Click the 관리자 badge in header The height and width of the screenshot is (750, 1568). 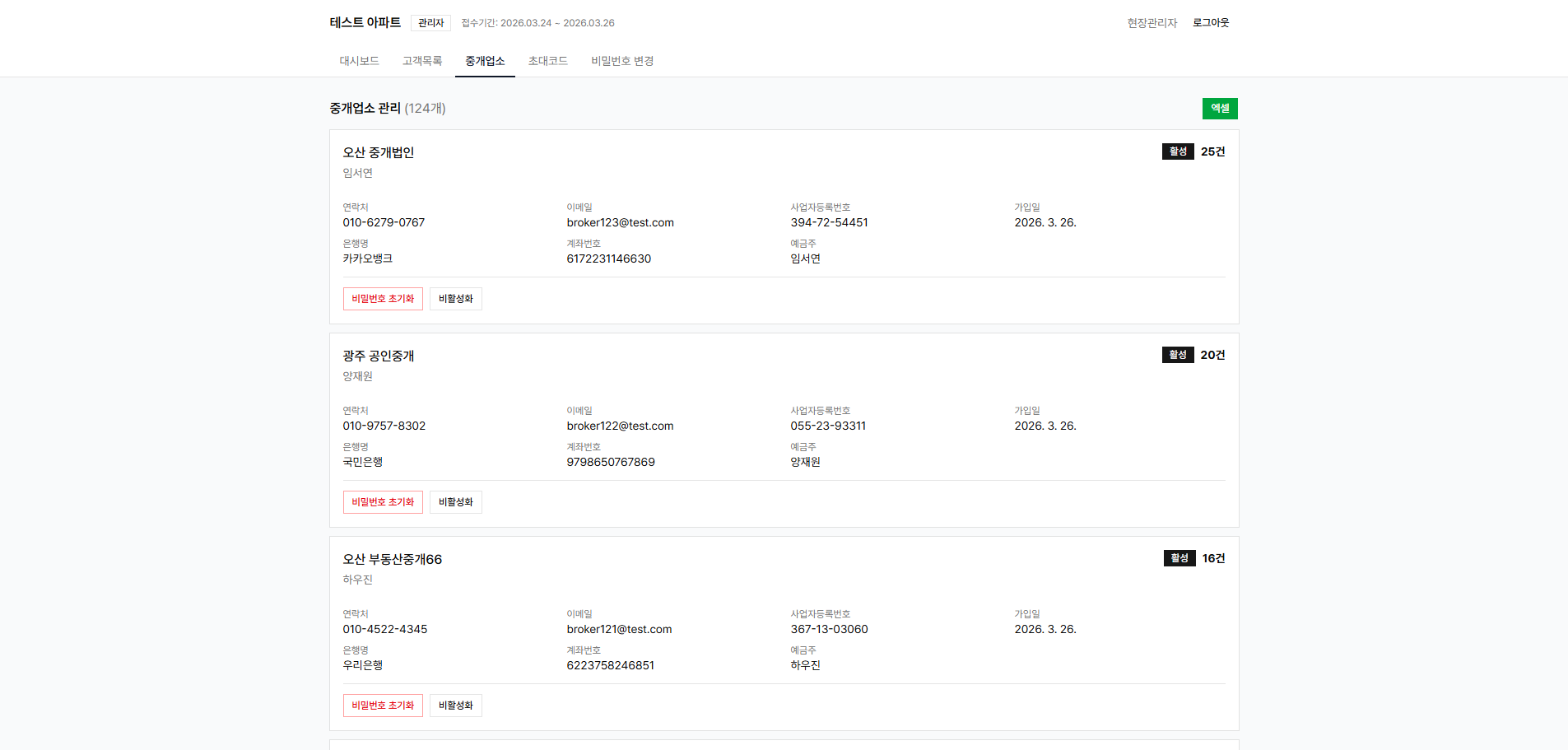(430, 23)
